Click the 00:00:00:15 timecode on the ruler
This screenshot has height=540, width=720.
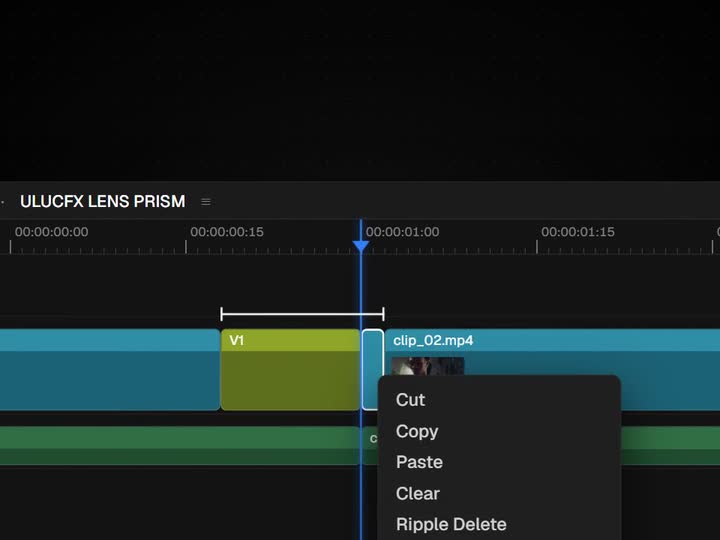tap(227, 232)
